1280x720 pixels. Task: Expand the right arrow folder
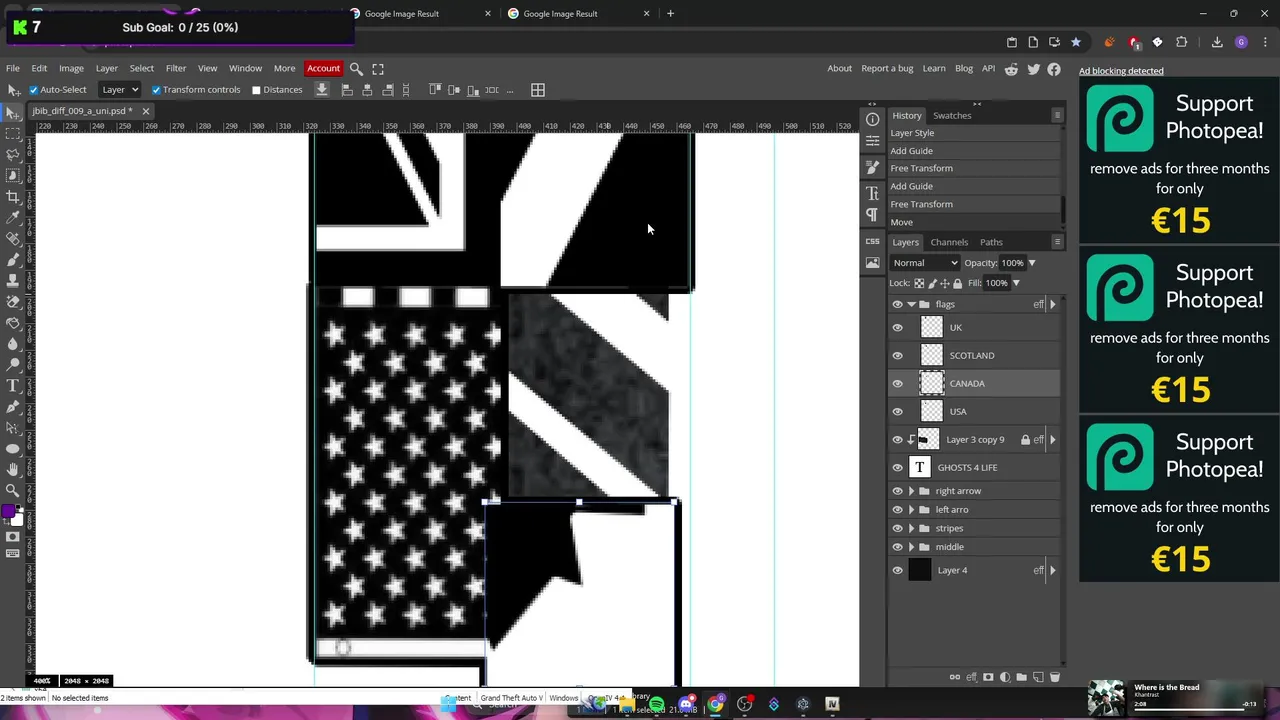911,491
